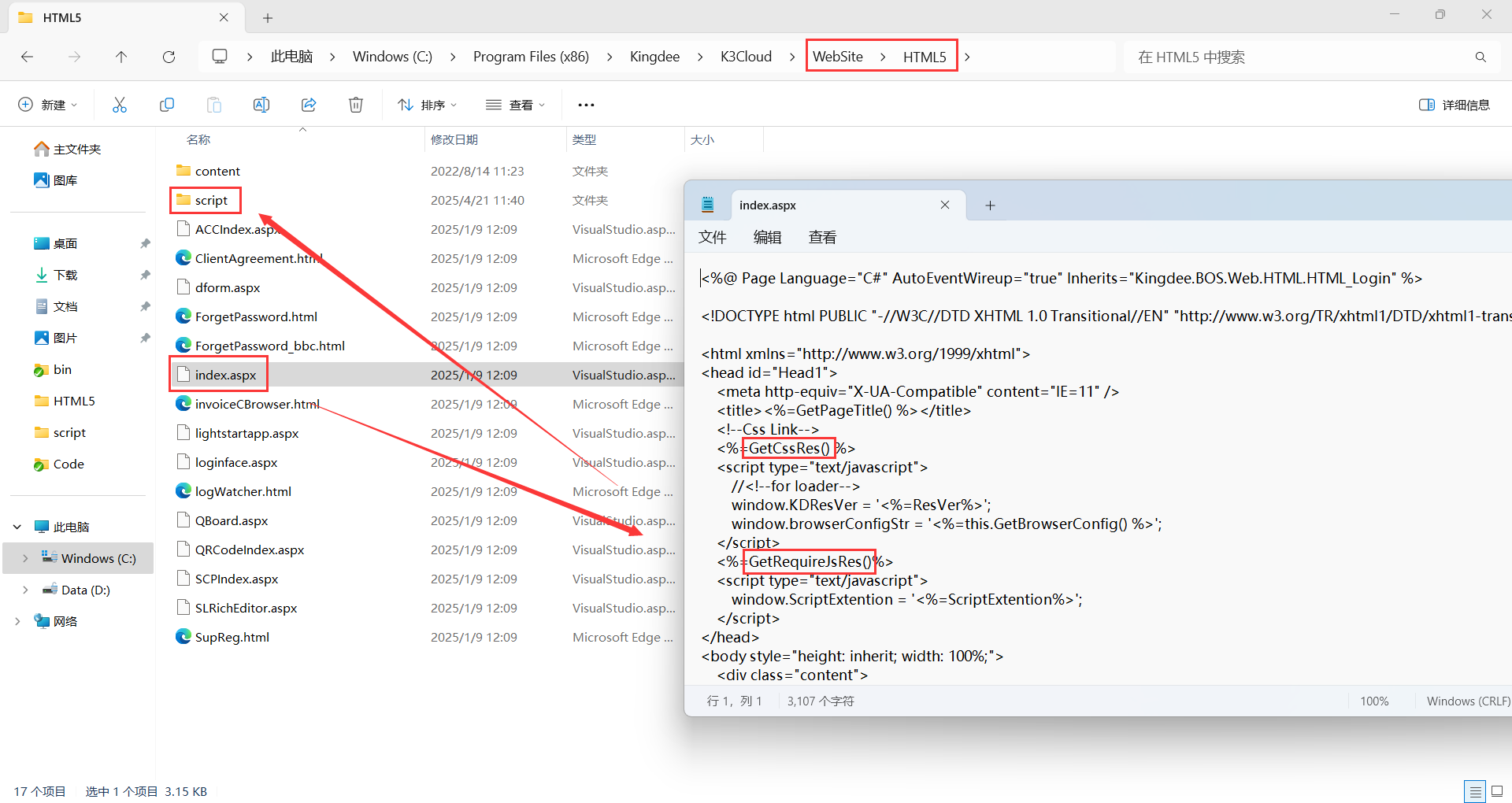Open Notepad 查看 menu

click(x=823, y=237)
